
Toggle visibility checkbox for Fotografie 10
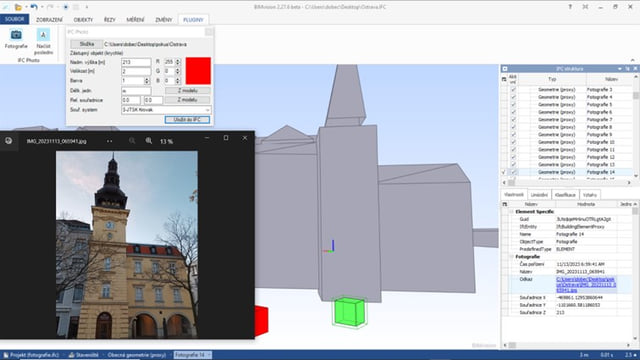[513, 142]
